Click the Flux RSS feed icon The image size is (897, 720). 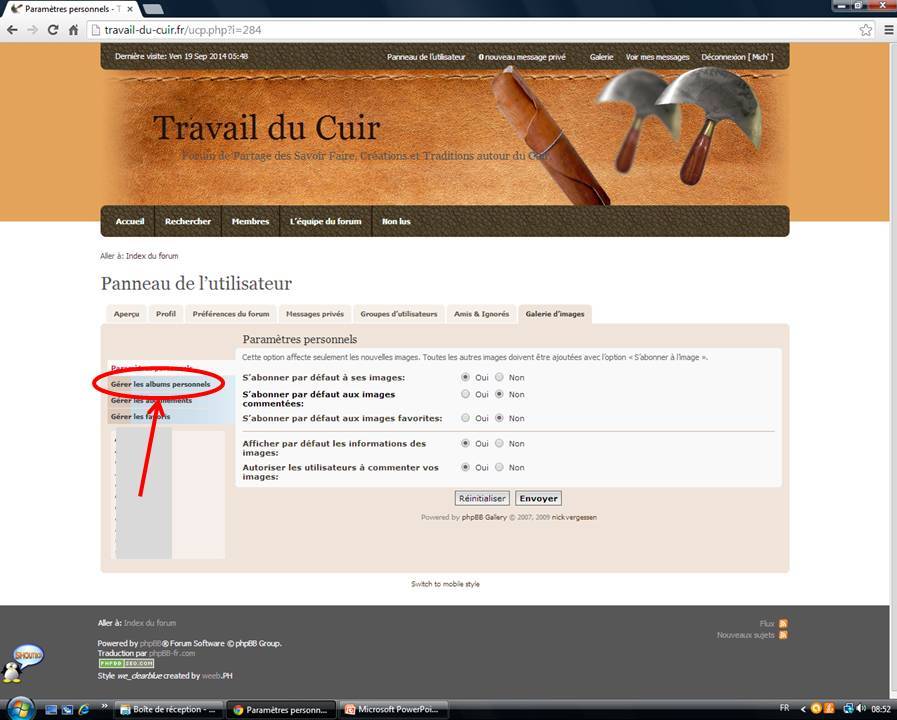pyautogui.click(x=783, y=623)
